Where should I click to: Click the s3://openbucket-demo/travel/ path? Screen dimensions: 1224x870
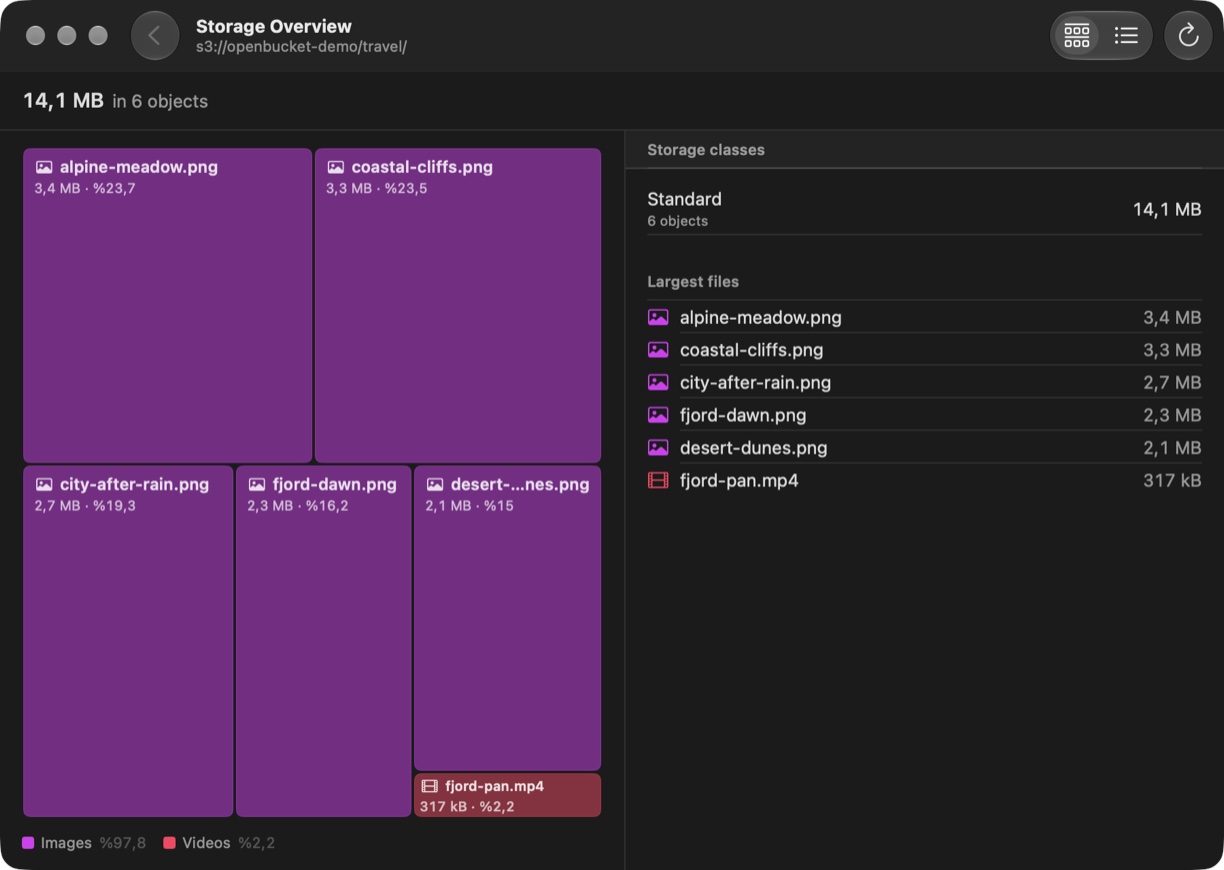coord(301,47)
